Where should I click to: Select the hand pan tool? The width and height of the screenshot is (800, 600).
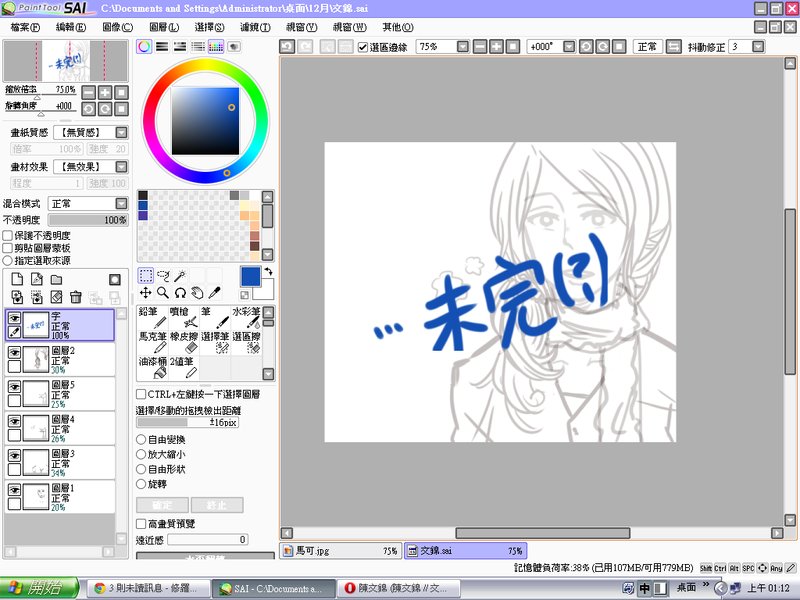[x=197, y=293]
